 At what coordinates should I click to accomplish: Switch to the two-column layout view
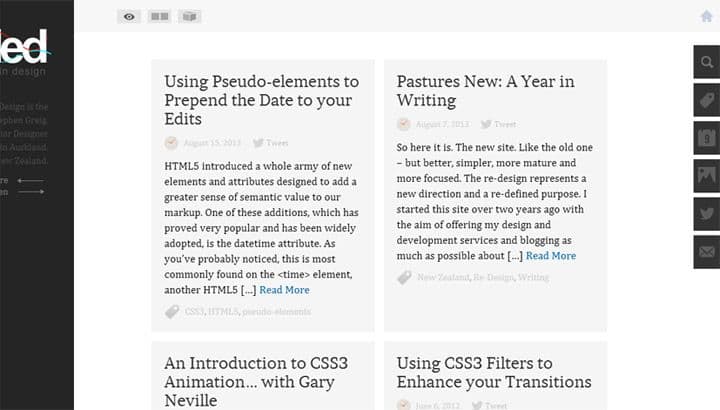(159, 16)
